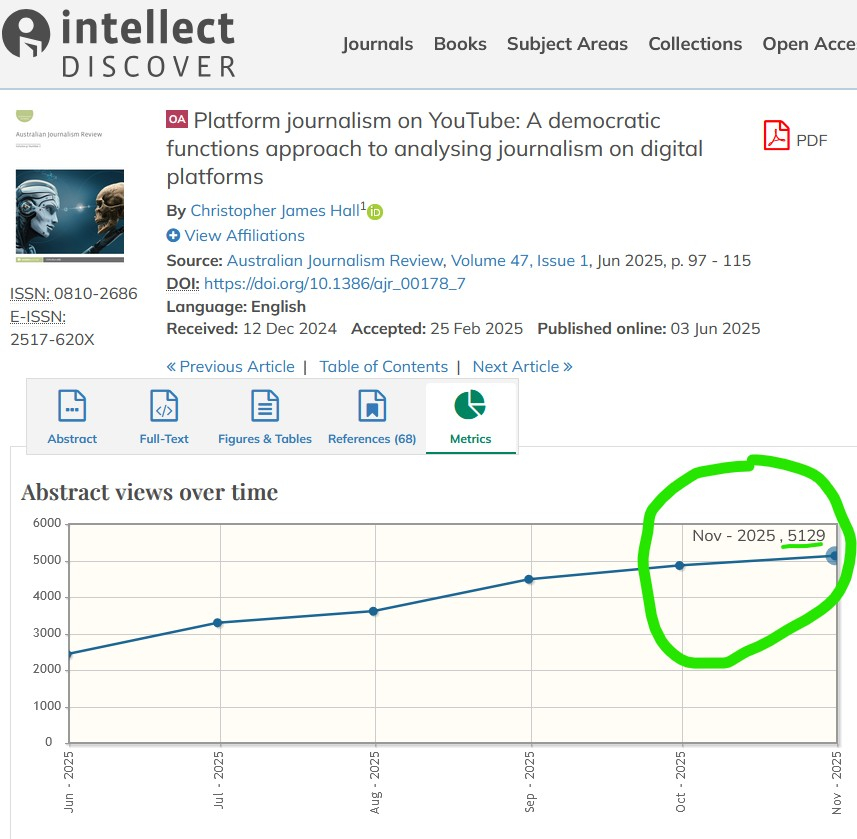The height and width of the screenshot is (839, 857).
Task: Open the References bookmark icon tab
Action: [x=372, y=406]
